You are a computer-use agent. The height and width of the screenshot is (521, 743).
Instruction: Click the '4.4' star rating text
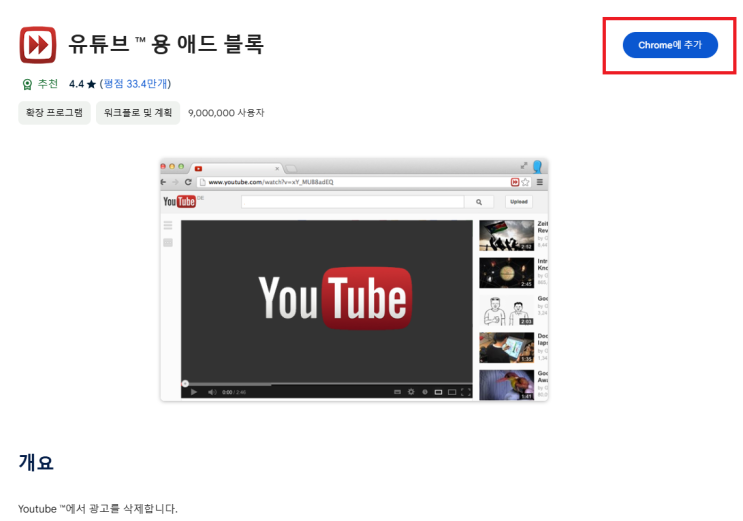coord(76,84)
